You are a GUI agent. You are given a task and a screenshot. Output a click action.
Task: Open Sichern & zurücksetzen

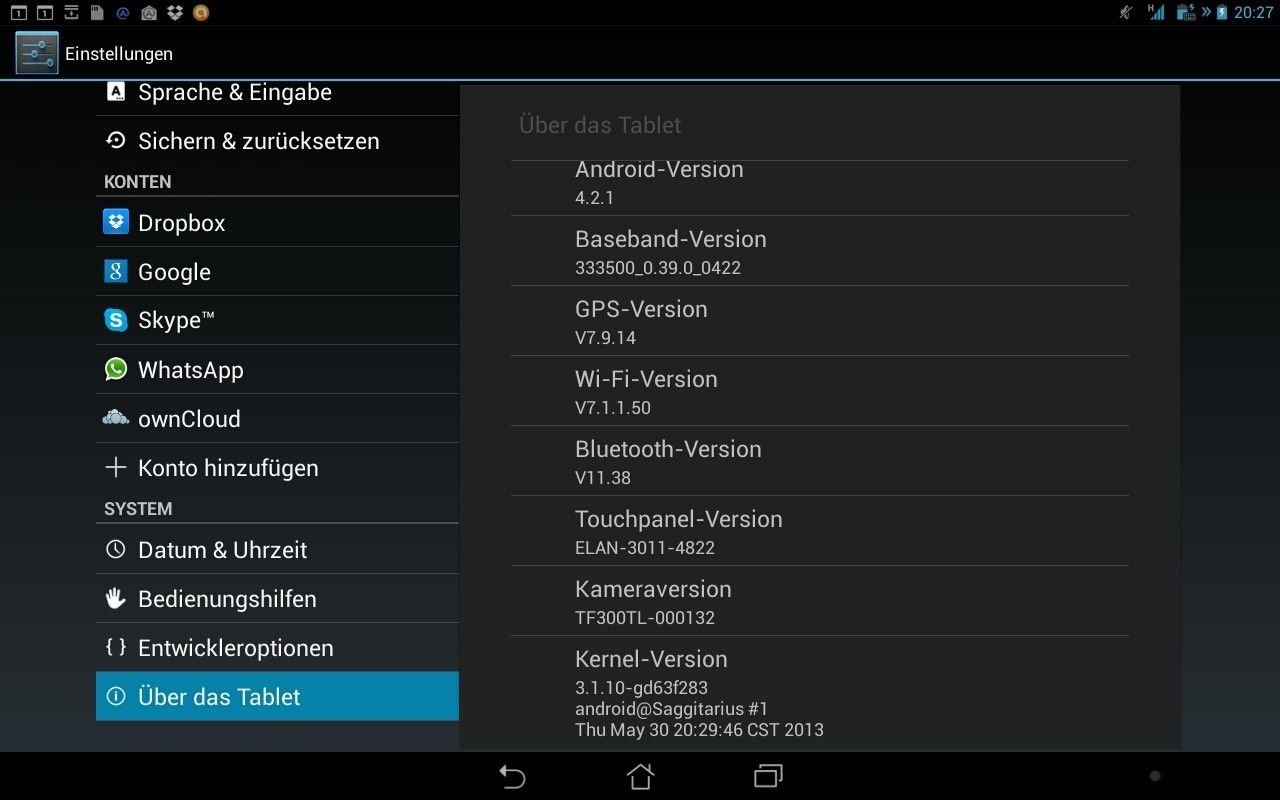(x=277, y=141)
